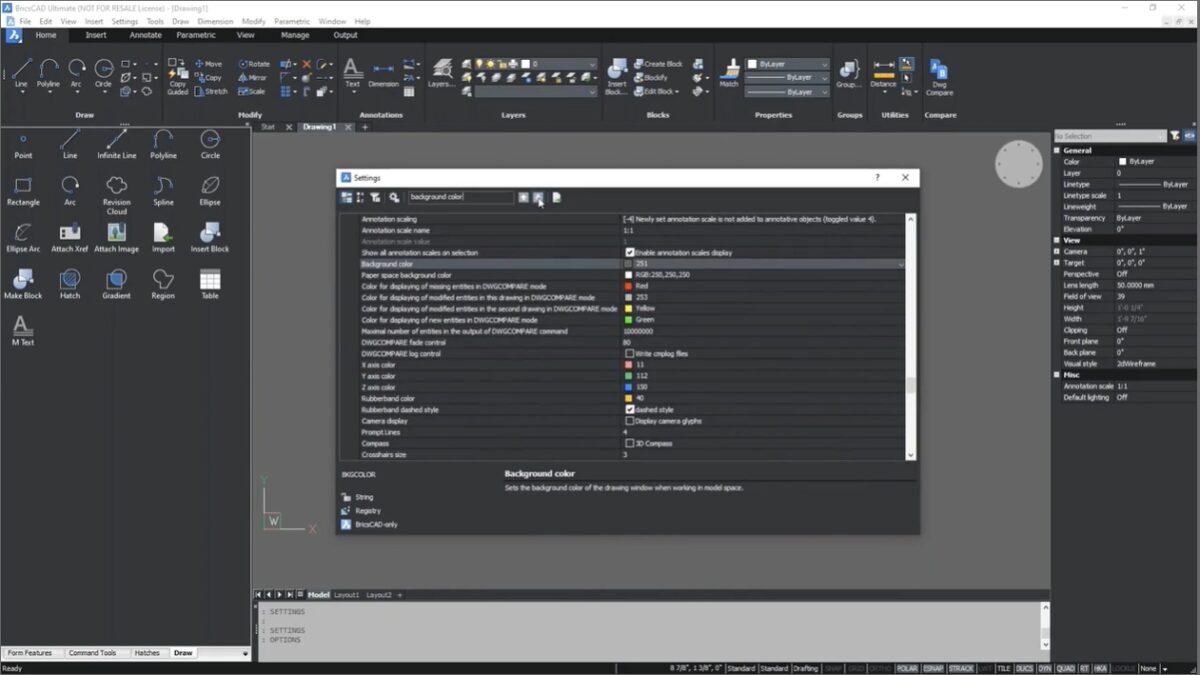Screen dimensions: 1200x675
Task: Toggle 3D Compass checkbox
Action: [x=630, y=443]
